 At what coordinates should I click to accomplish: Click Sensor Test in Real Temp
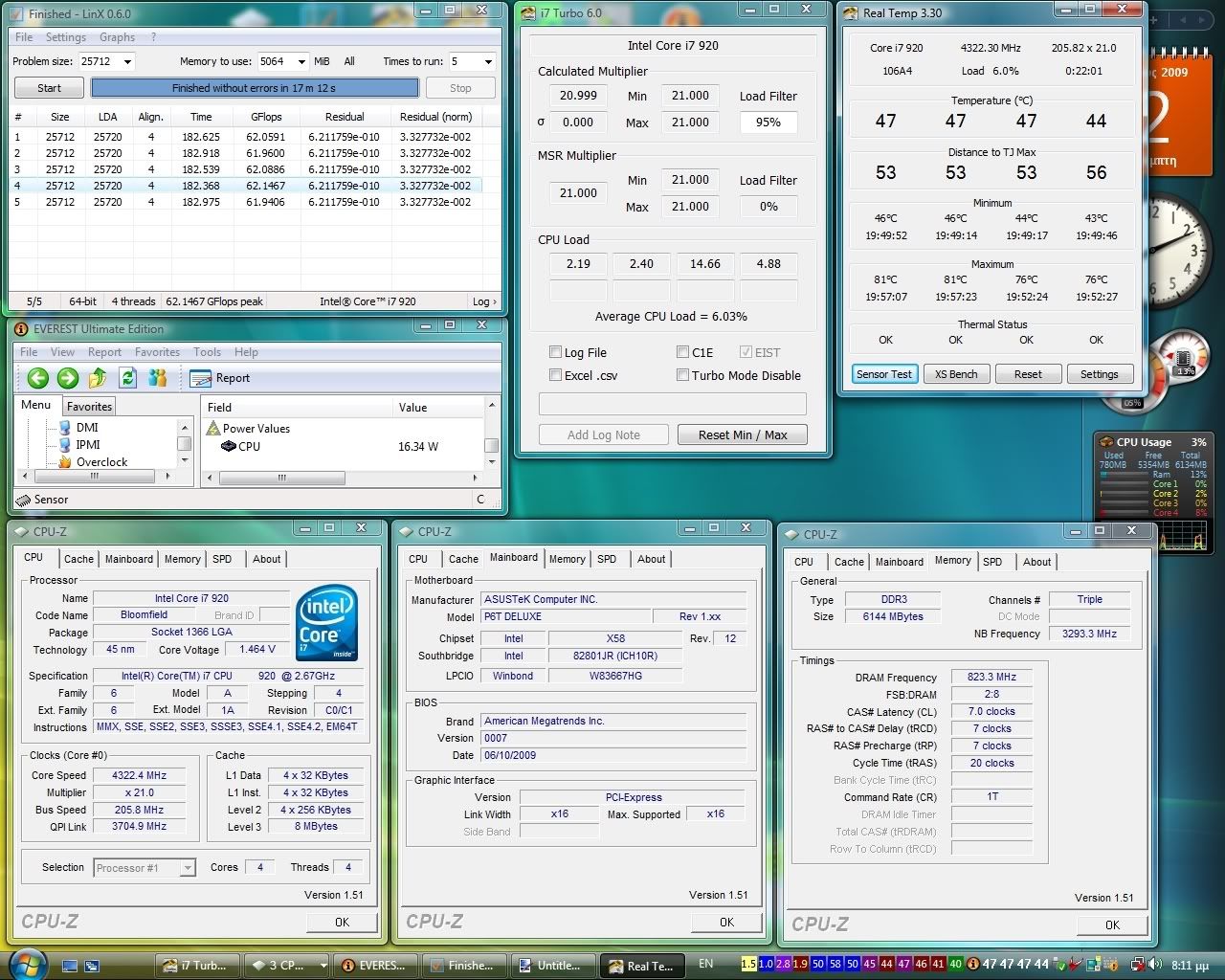click(884, 374)
